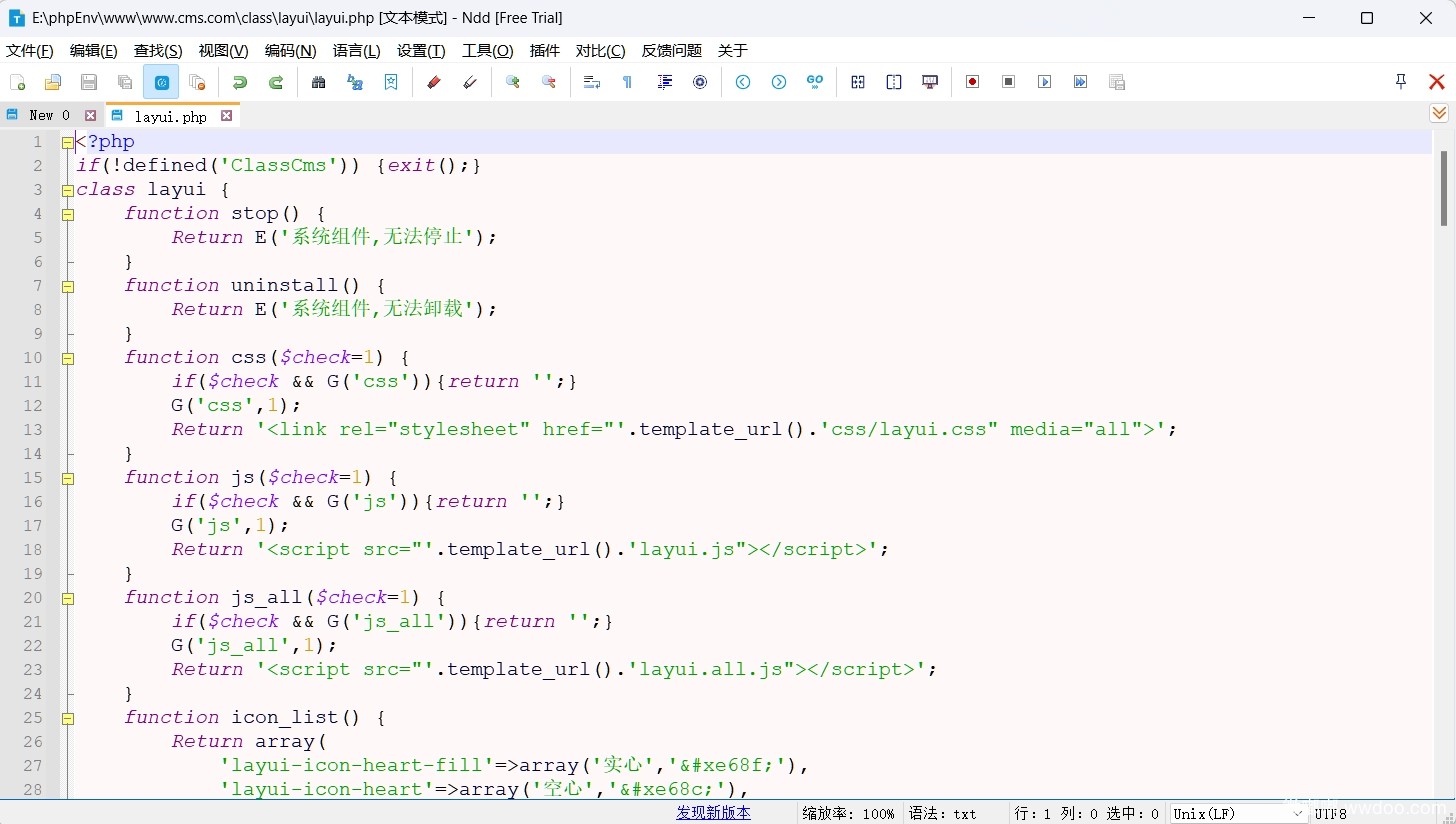Click the Zoom In magnifier icon
1456x824 pixels.
[513, 82]
